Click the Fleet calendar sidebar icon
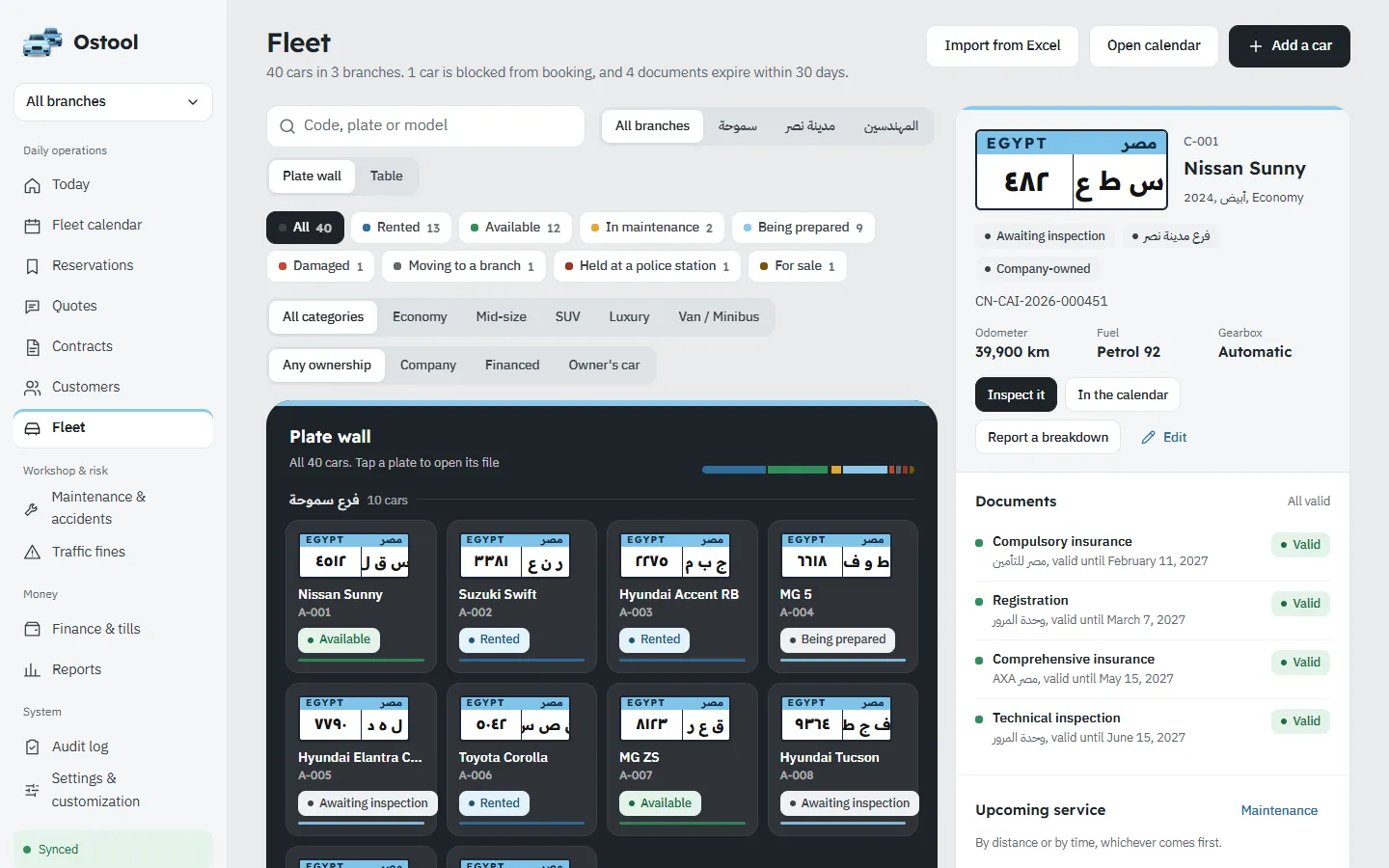Viewport: 1389px width, 868px height. (33, 226)
